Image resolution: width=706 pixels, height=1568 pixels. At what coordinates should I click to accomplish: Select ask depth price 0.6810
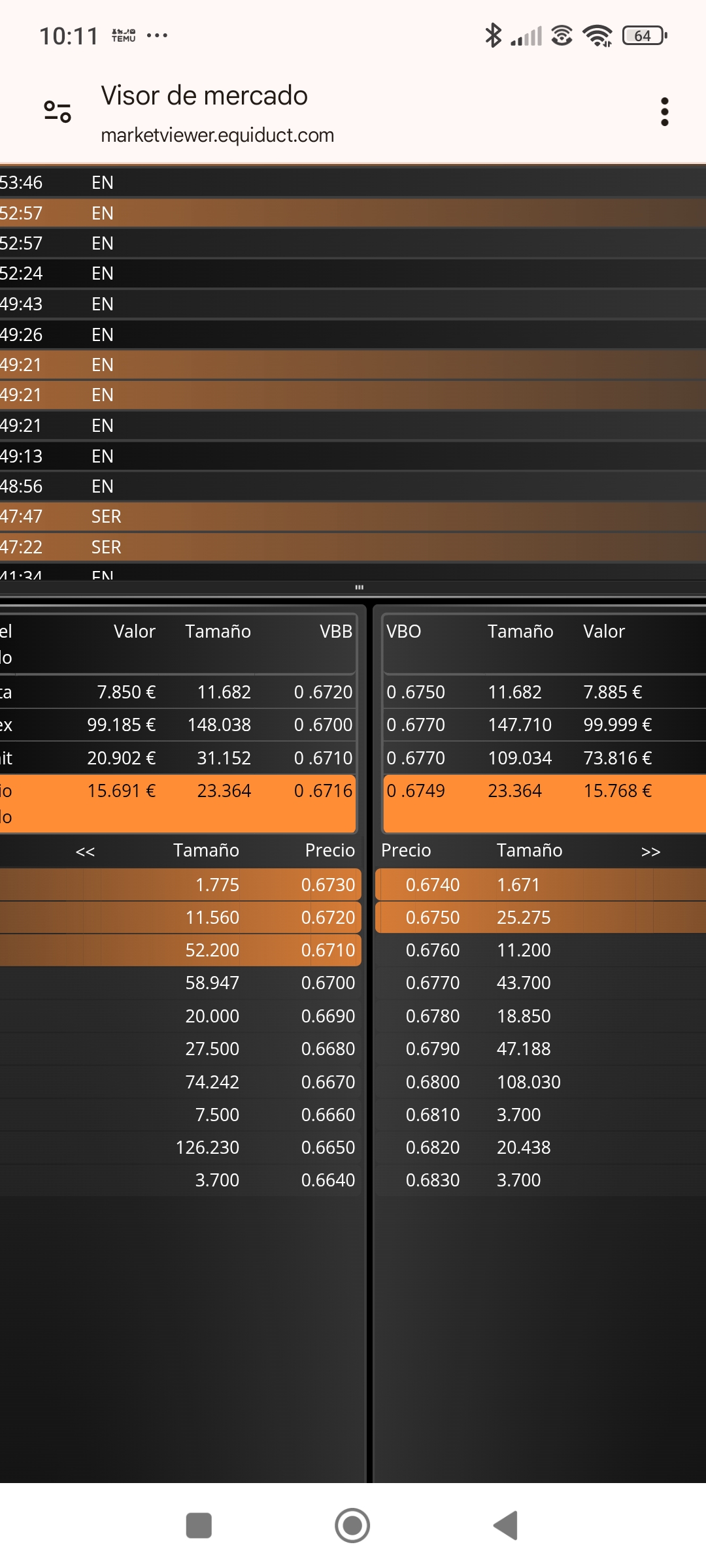pyautogui.click(x=433, y=1115)
